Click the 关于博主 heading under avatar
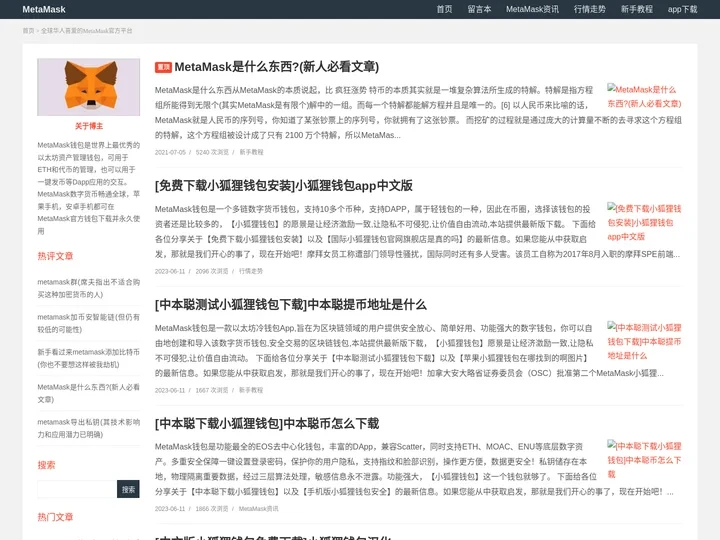 (x=89, y=126)
